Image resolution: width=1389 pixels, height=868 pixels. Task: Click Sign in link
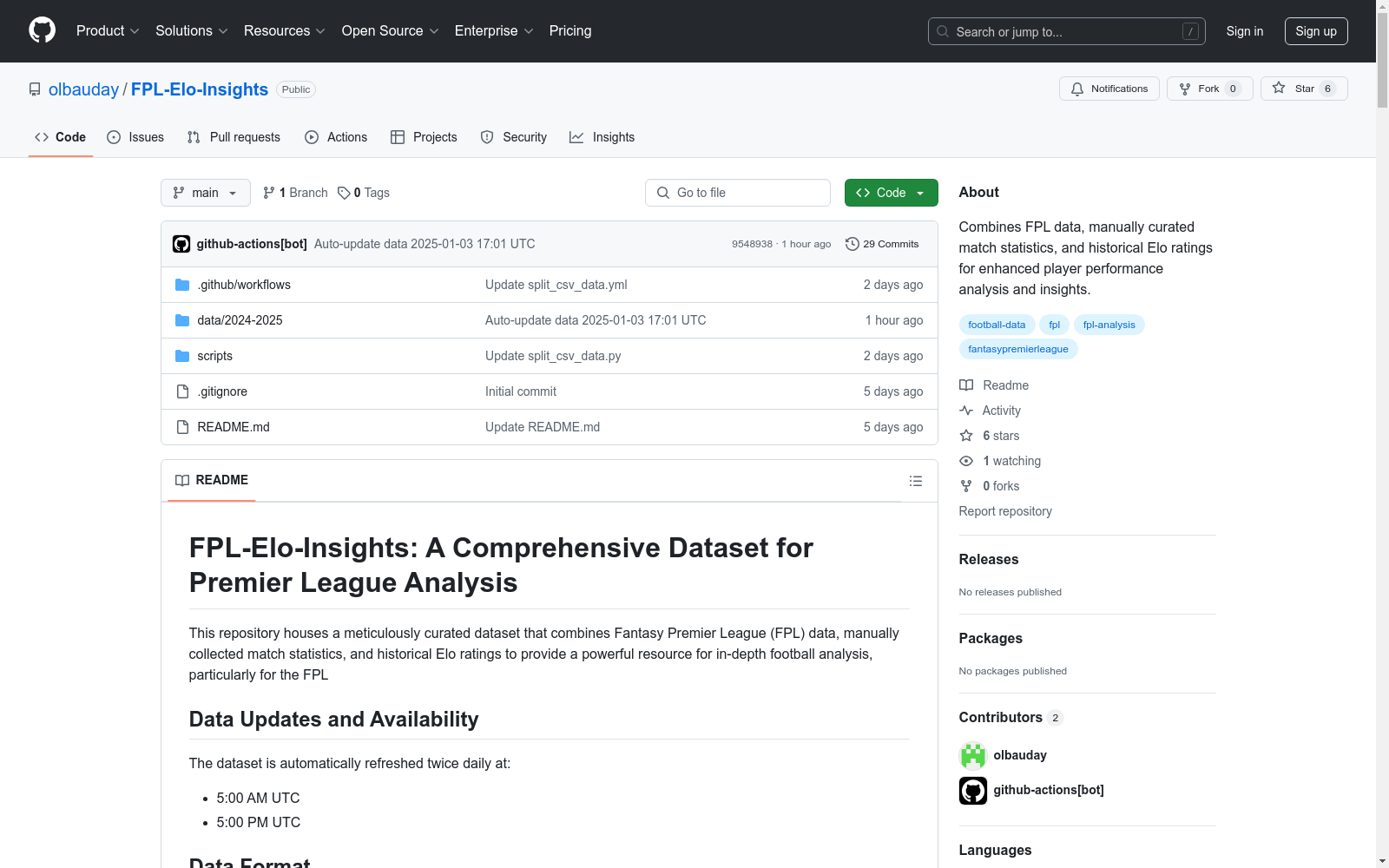[x=1245, y=31]
